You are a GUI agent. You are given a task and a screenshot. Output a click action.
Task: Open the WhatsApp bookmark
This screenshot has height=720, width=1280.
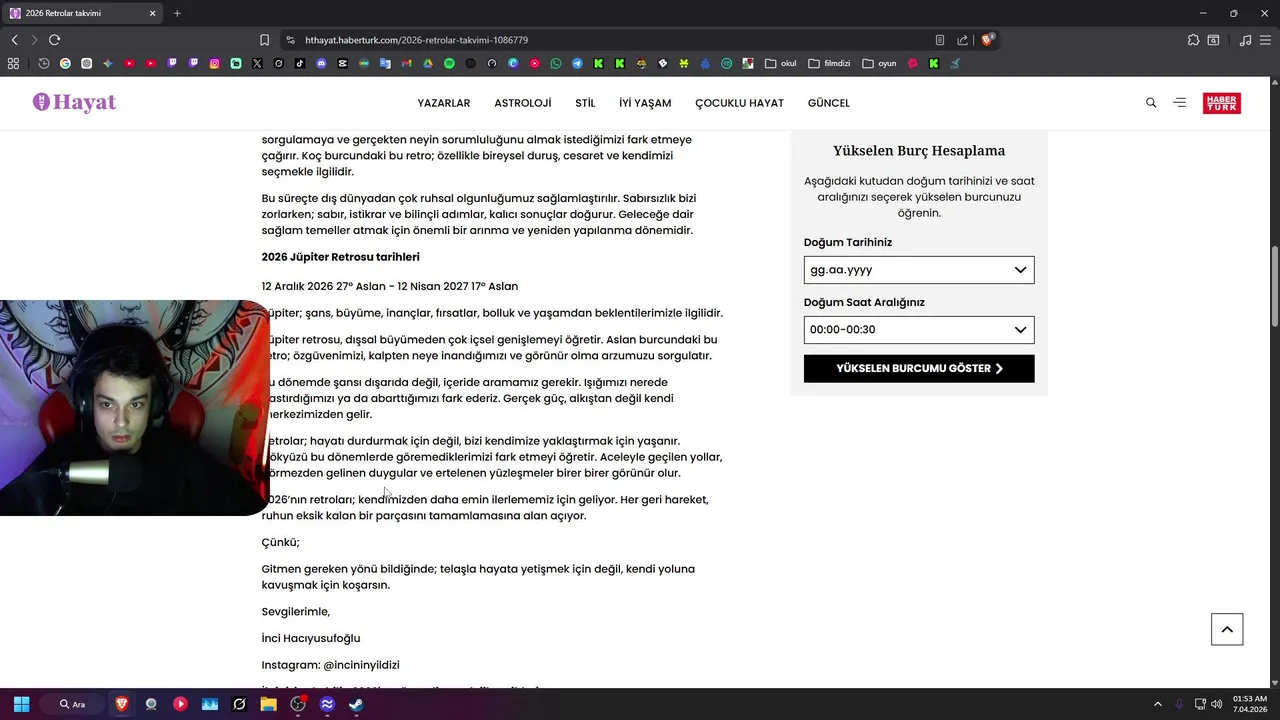tap(556, 63)
